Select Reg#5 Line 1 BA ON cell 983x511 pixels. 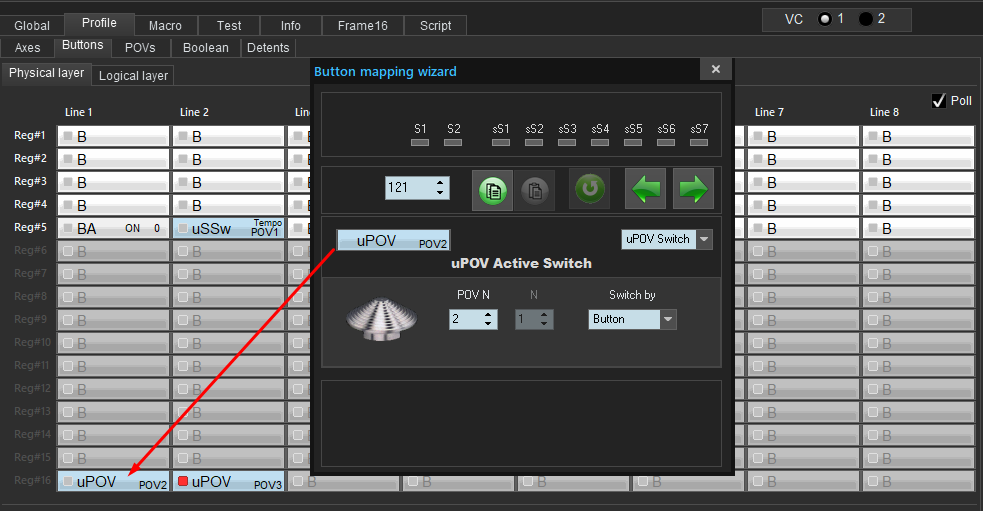point(113,228)
